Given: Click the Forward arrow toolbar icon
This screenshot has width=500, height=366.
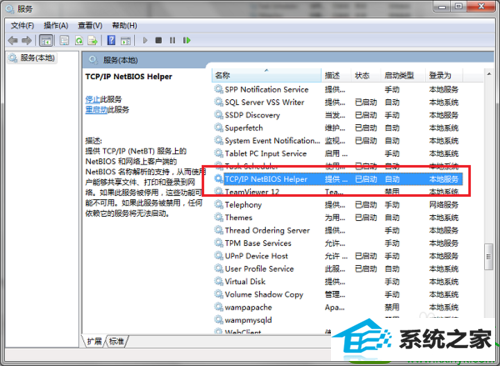Looking at the screenshot, I should pyautogui.click(x=27, y=40).
